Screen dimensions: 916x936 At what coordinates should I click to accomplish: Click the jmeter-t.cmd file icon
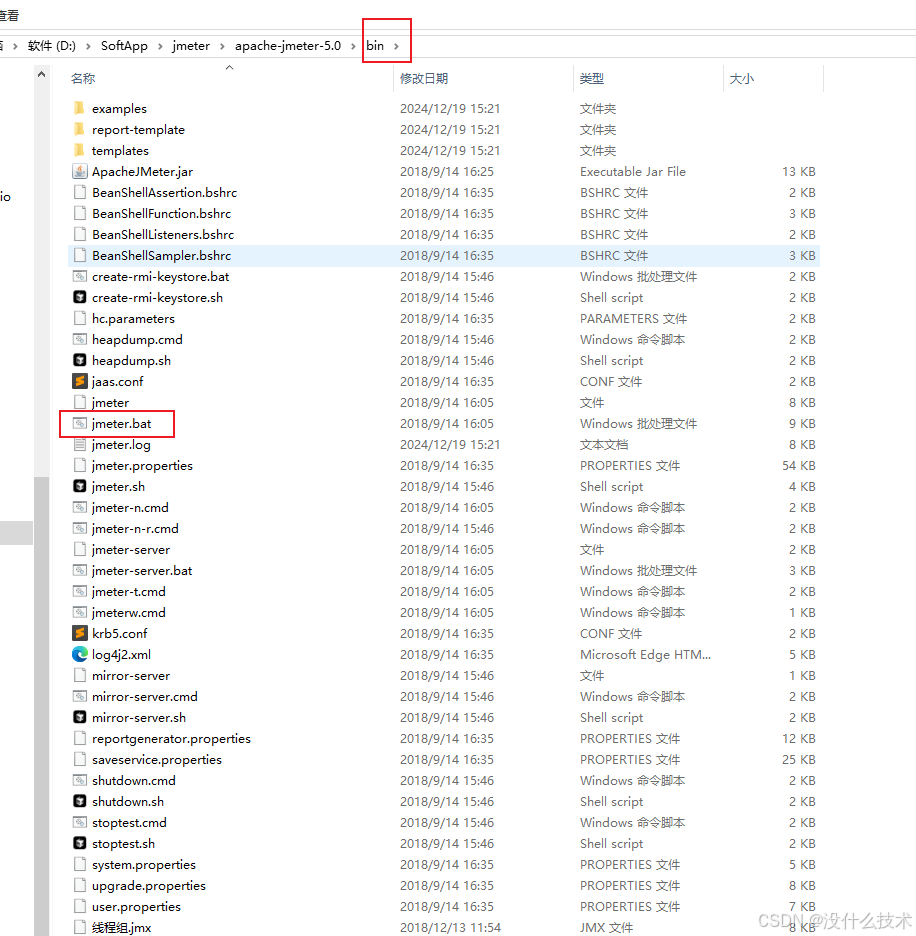pos(79,591)
